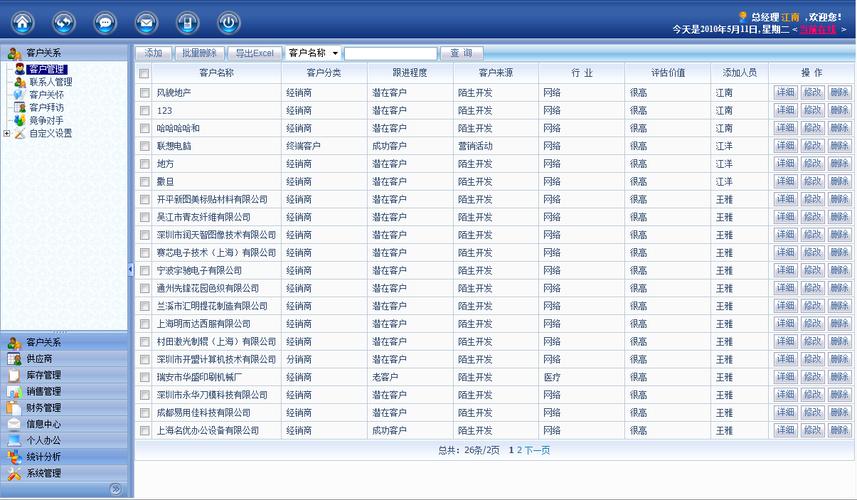857x500 pixels.
Task: Go to 下一页 pagination link
Action: click(x=537, y=451)
